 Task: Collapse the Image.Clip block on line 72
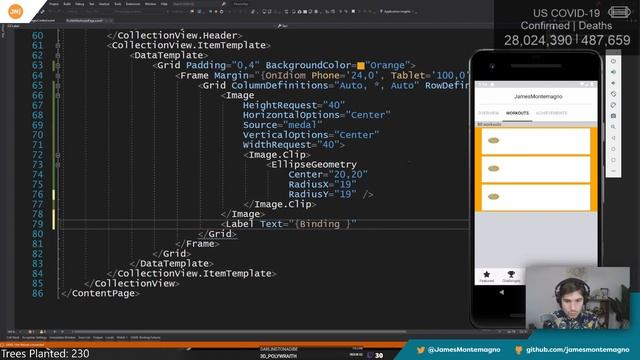58,155
